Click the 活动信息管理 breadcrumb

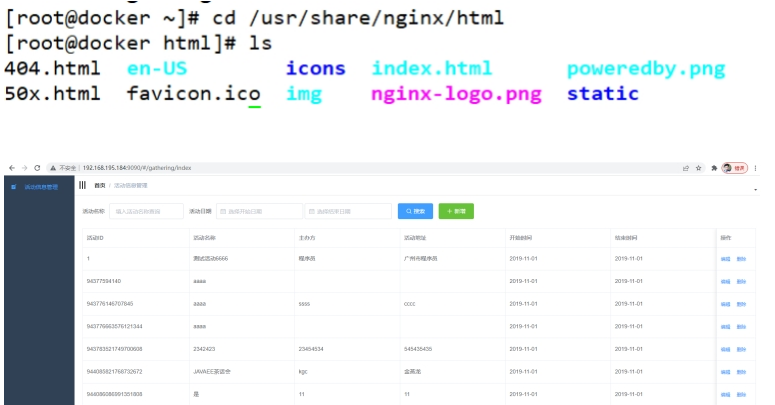pyautogui.click(x=130, y=185)
